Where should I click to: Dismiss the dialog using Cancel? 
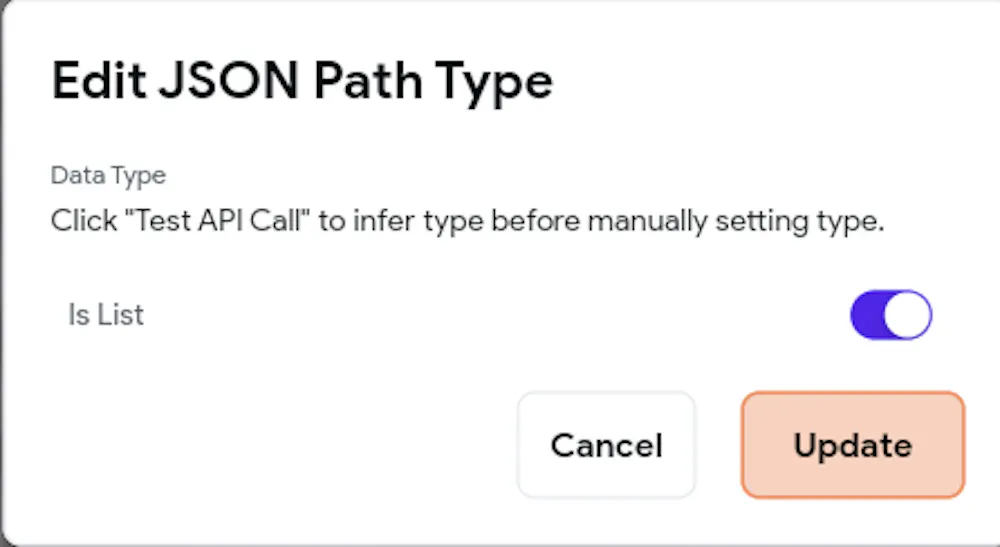pos(606,445)
